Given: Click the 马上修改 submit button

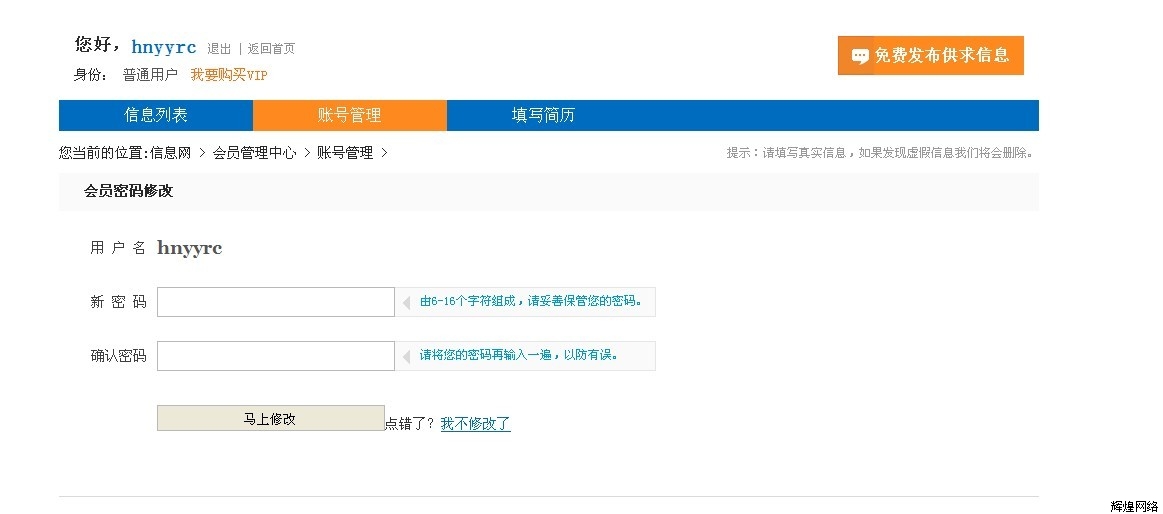Looking at the screenshot, I should pos(270,418).
